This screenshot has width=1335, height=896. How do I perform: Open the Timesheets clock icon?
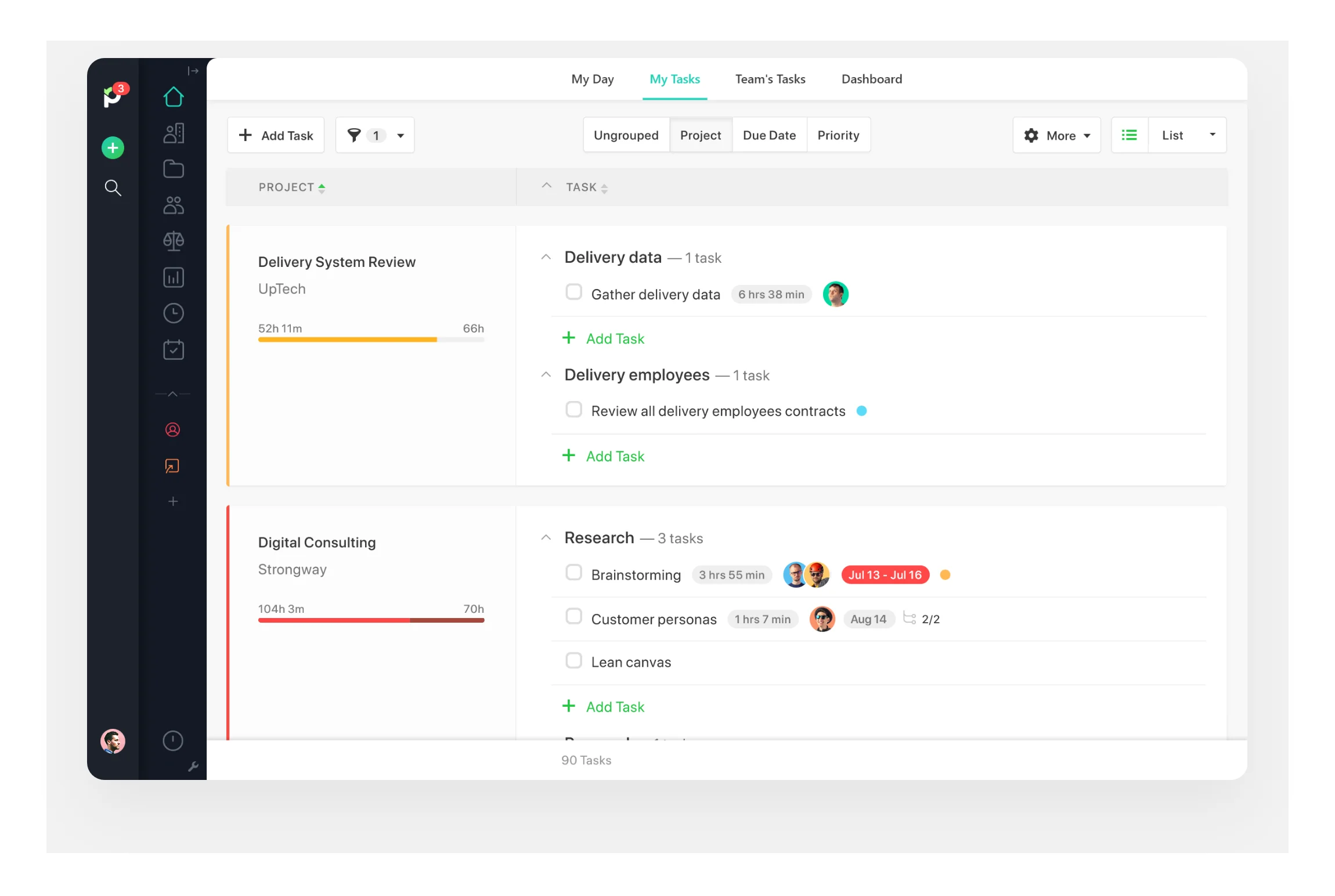(174, 313)
